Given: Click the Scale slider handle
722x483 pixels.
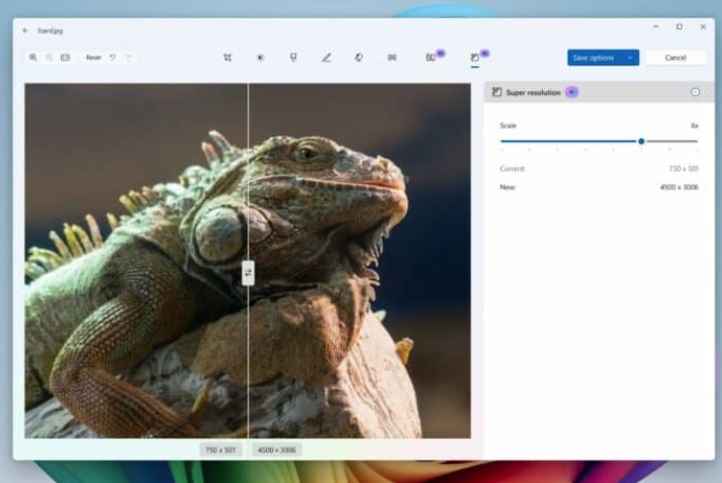Looking at the screenshot, I should 641,141.
